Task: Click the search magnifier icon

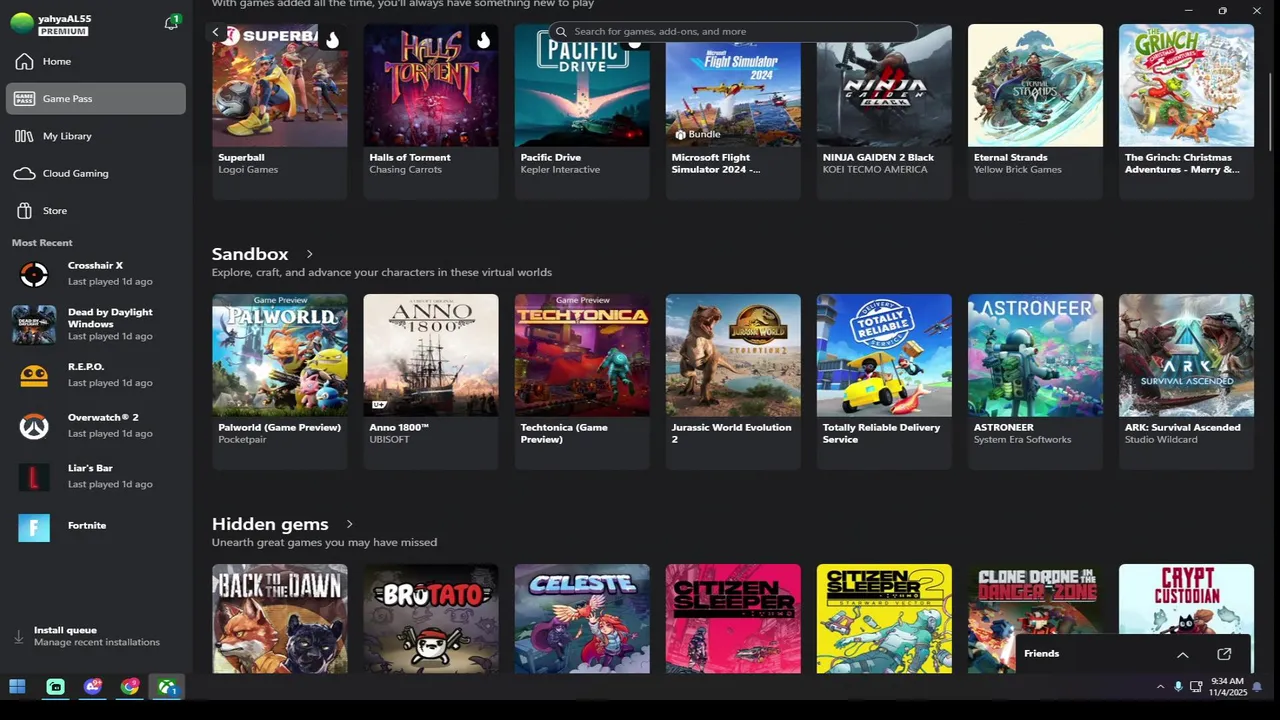Action: click(561, 31)
